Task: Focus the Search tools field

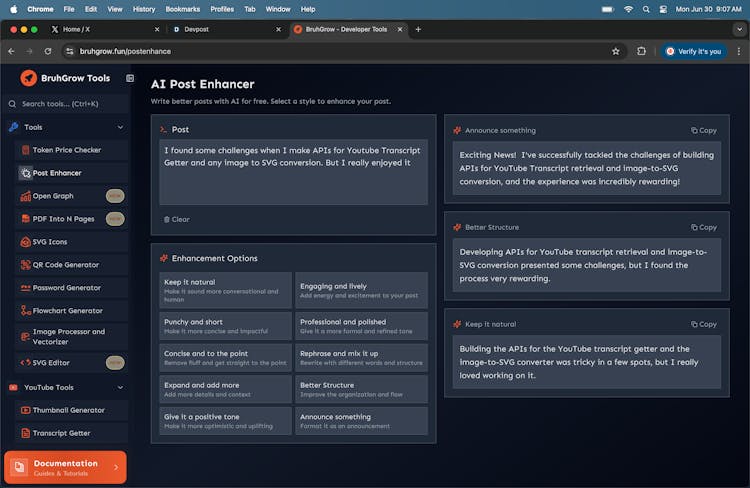Action: (x=65, y=103)
